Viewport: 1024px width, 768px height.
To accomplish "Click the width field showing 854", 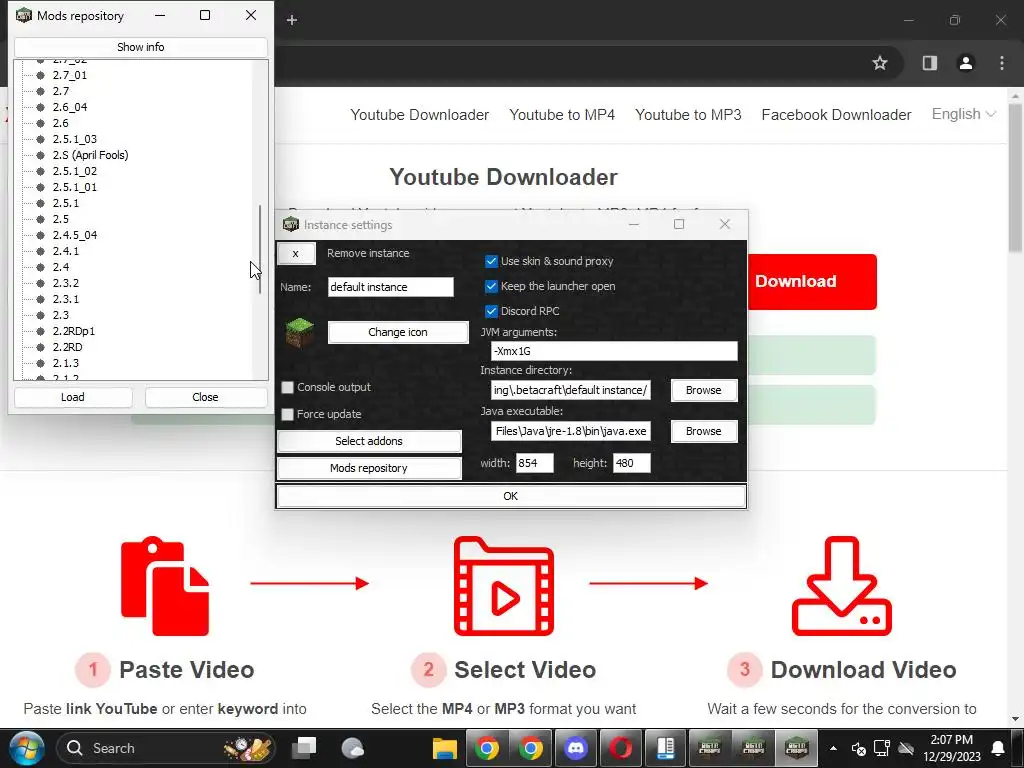I will point(535,463).
